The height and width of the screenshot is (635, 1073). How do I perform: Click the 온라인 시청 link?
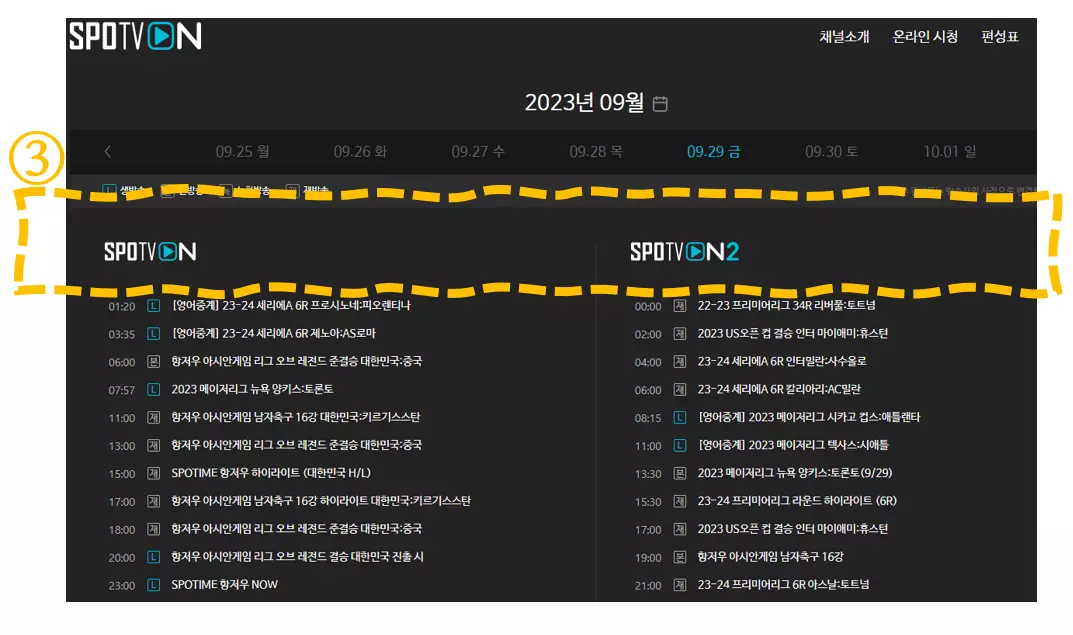pos(925,36)
